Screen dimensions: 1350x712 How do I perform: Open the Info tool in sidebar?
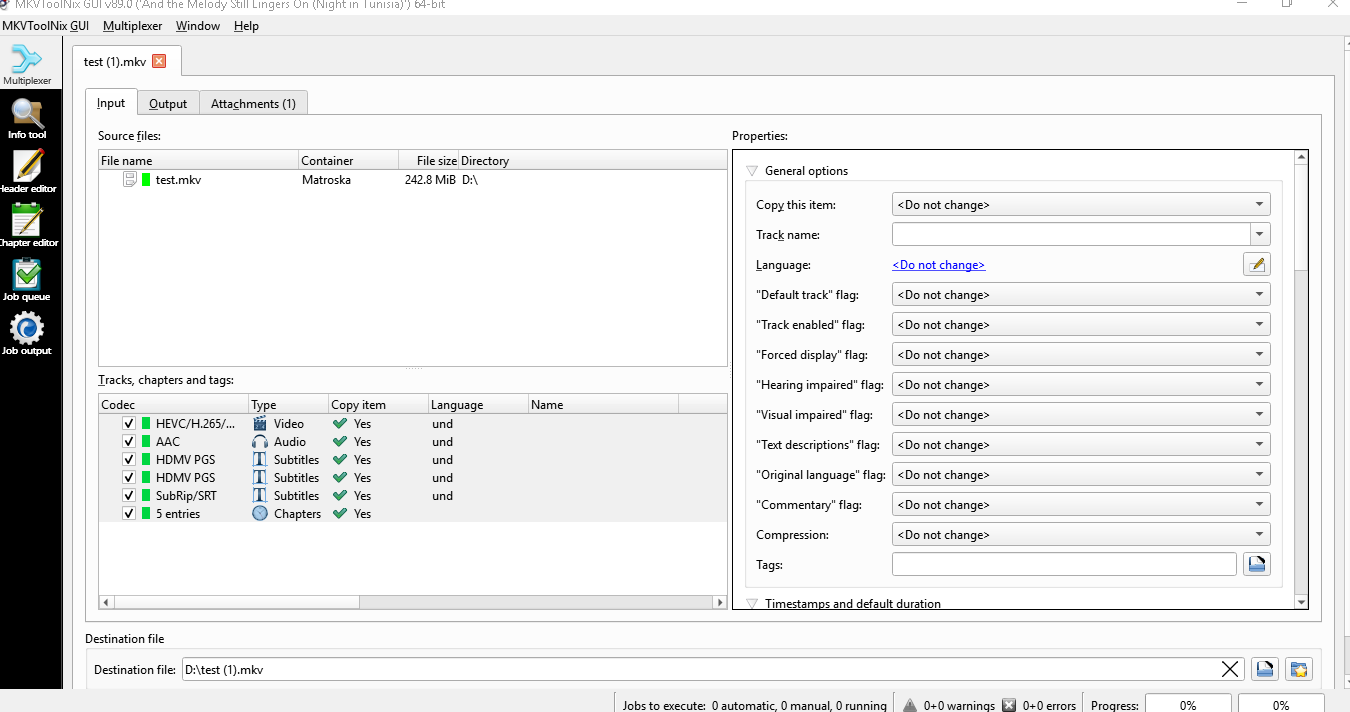pos(27,119)
